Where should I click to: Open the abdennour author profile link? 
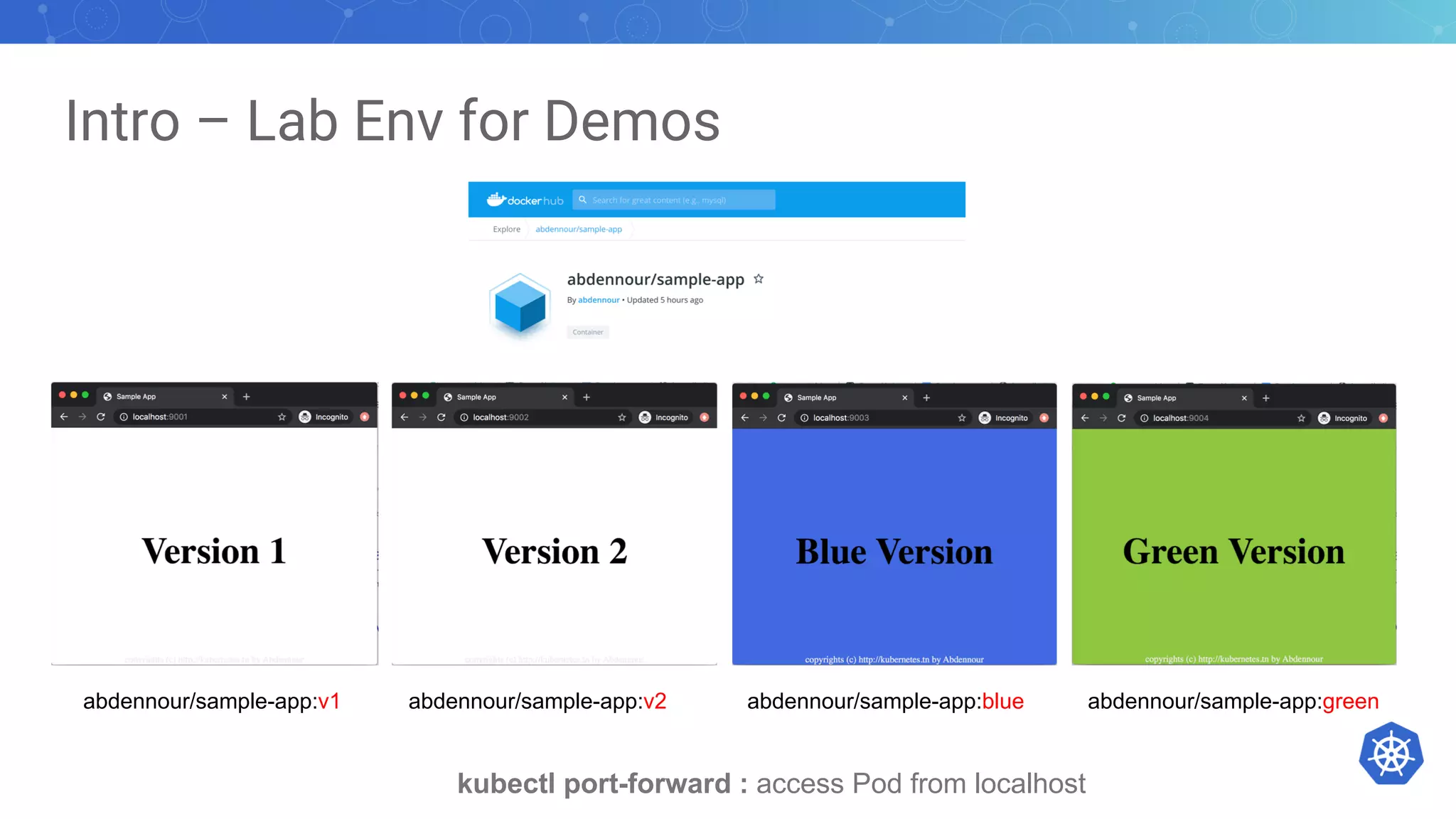pos(599,300)
